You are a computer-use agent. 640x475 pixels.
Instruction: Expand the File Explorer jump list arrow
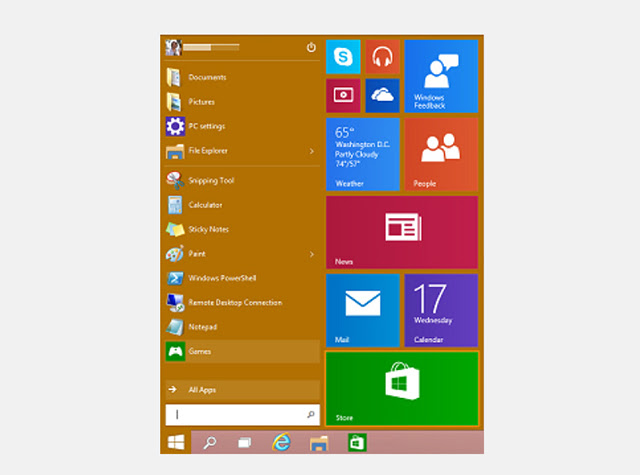(312, 151)
